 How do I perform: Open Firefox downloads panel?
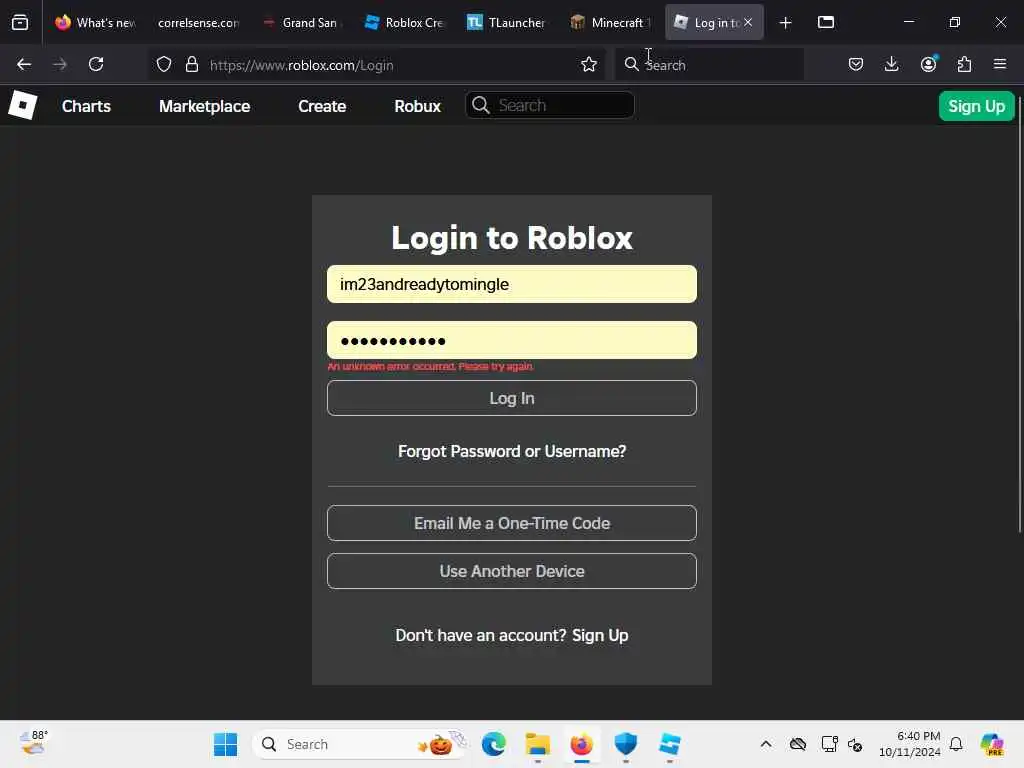point(891,65)
